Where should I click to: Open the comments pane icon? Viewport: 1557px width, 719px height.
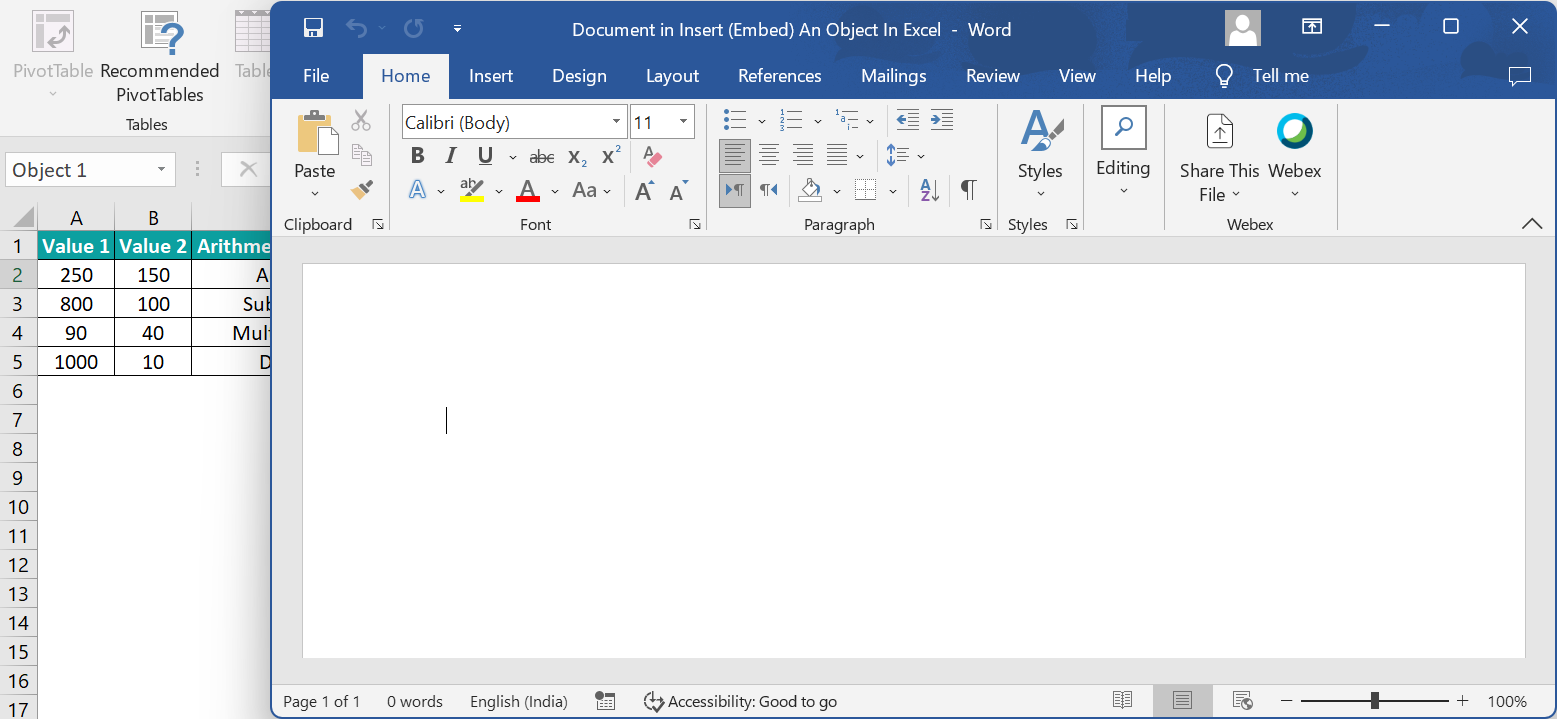click(1520, 76)
